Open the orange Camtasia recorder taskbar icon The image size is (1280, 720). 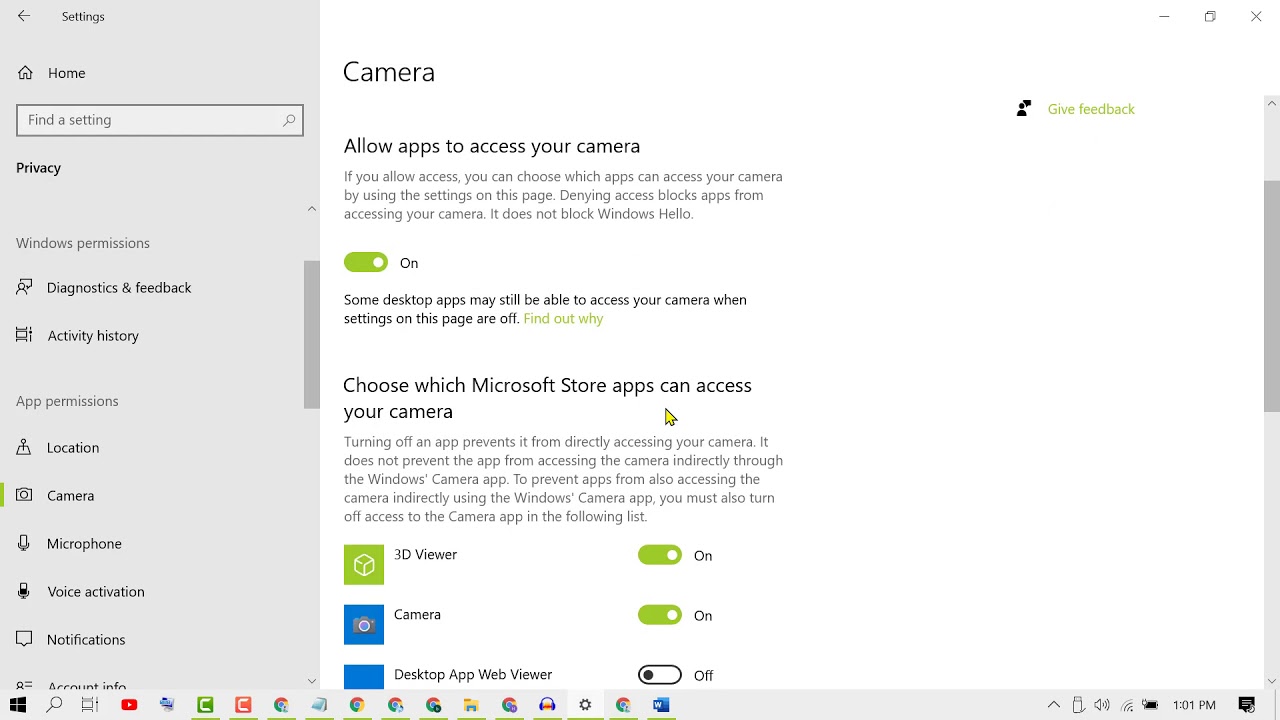(x=243, y=705)
